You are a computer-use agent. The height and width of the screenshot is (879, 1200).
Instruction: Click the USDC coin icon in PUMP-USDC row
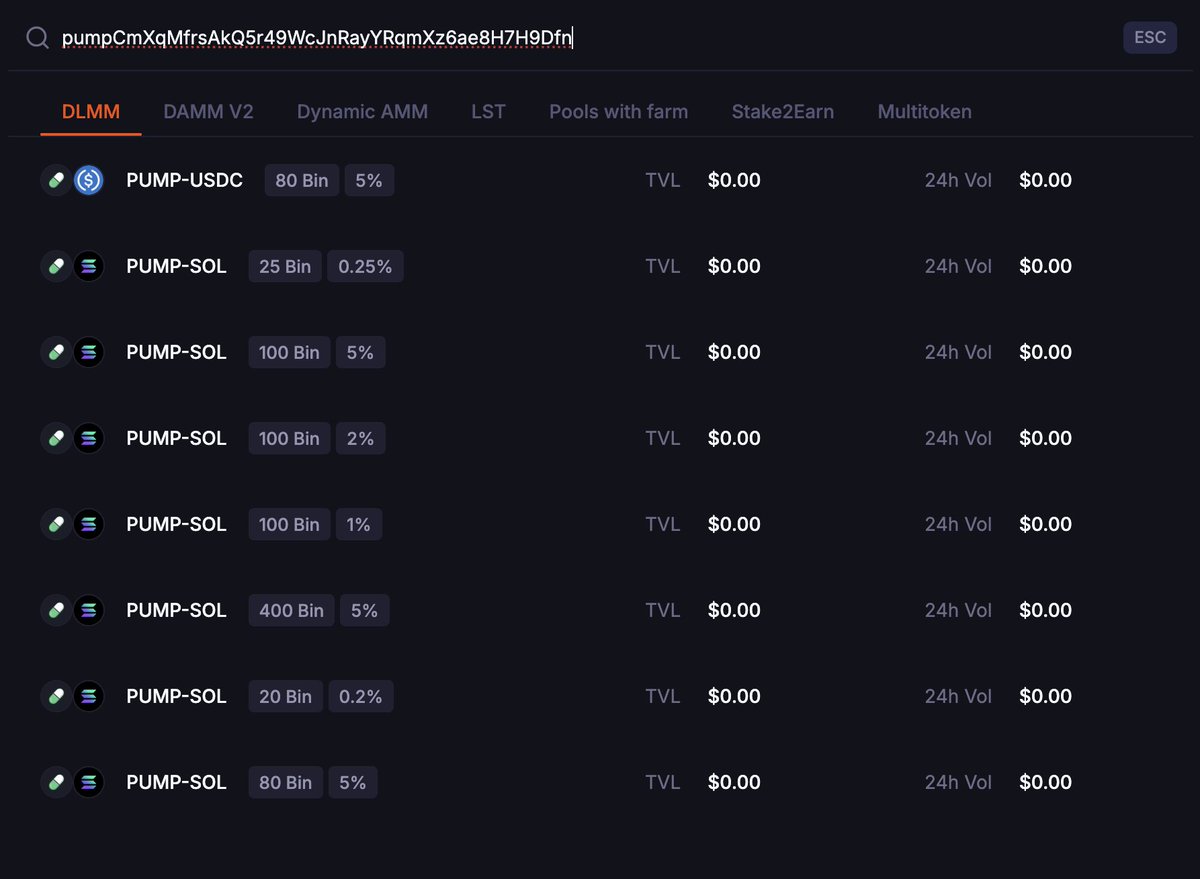[89, 180]
